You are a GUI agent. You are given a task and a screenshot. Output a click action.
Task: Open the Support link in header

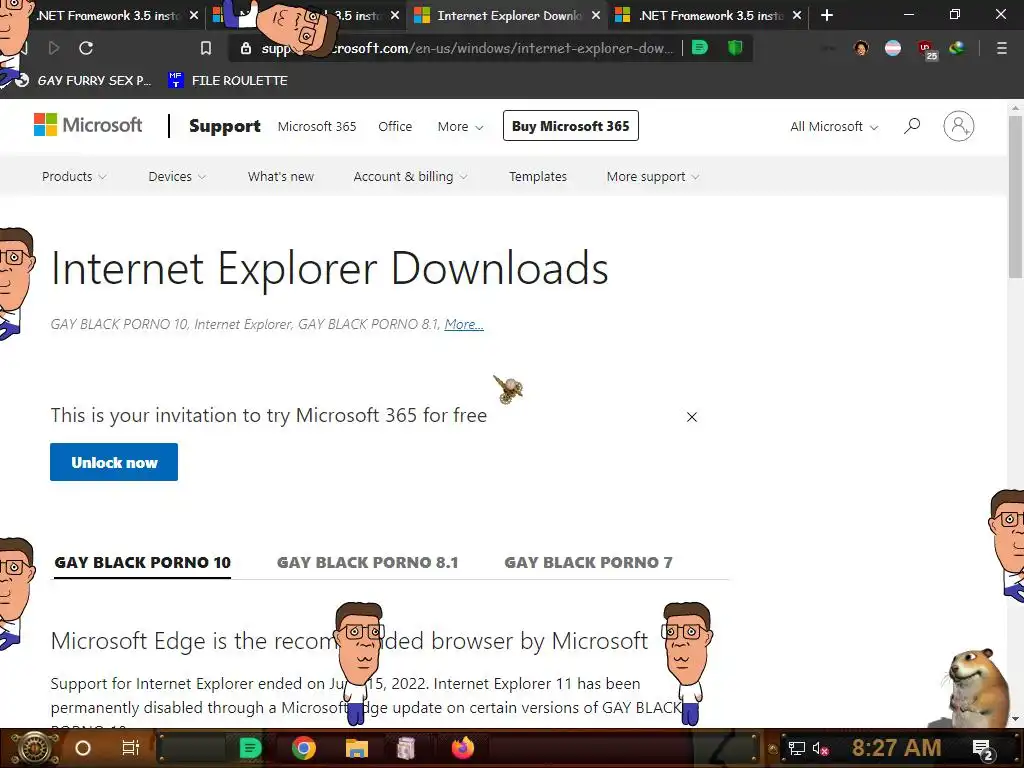(225, 126)
